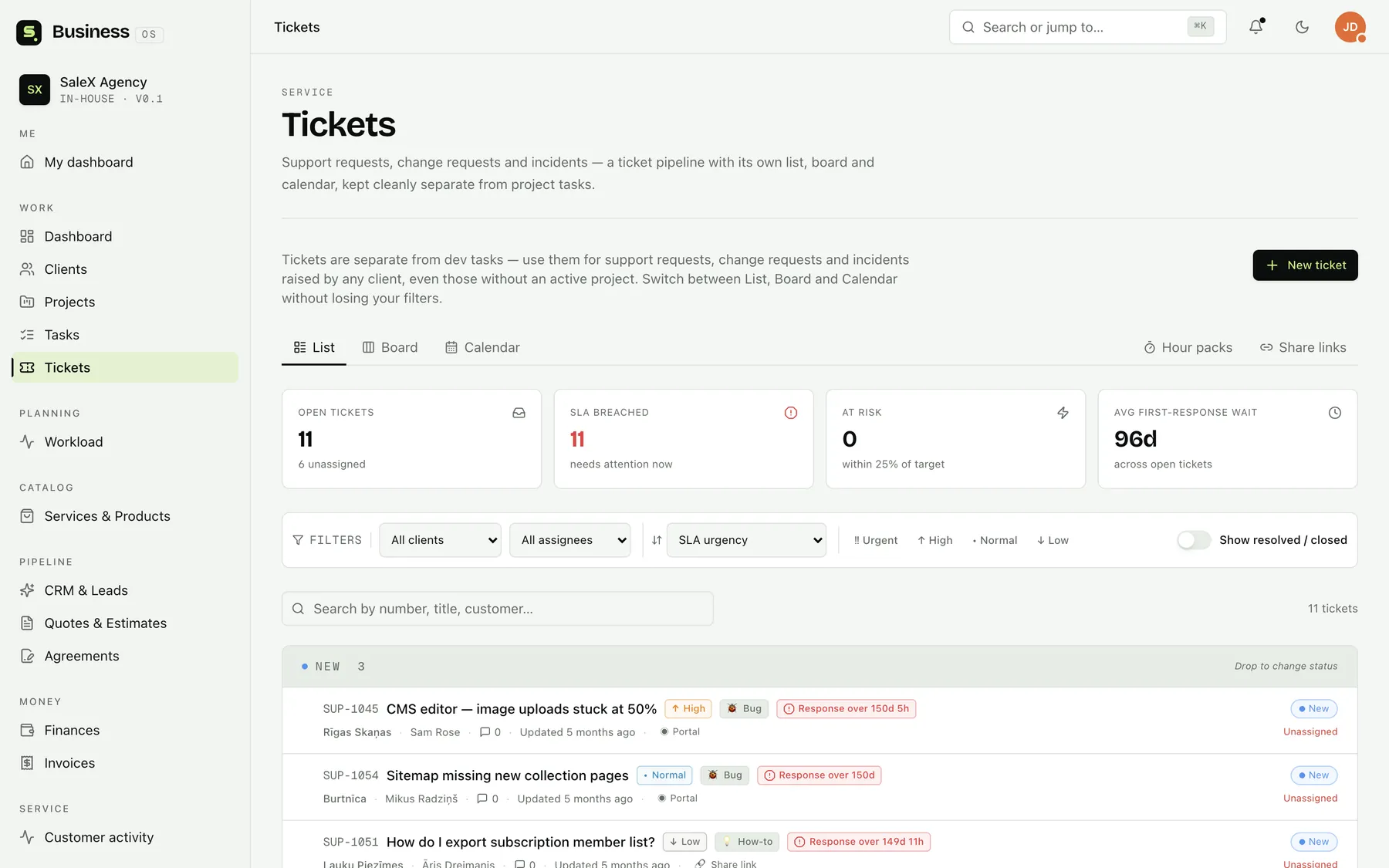Viewport: 1389px width, 868px height.
Task: Switch to dark mode moon icon
Action: pyautogui.click(x=1302, y=27)
